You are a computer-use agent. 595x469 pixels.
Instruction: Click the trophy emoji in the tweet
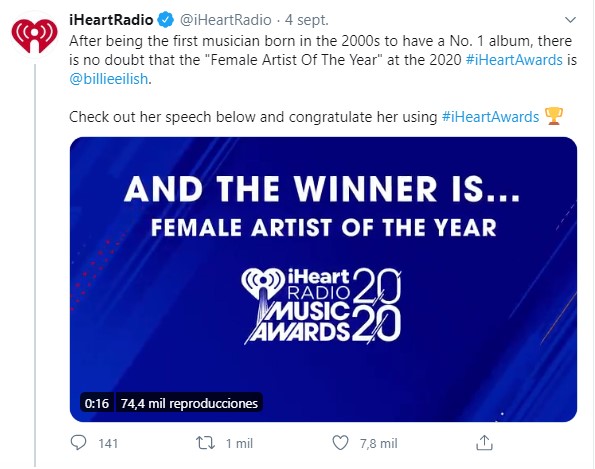tap(554, 116)
